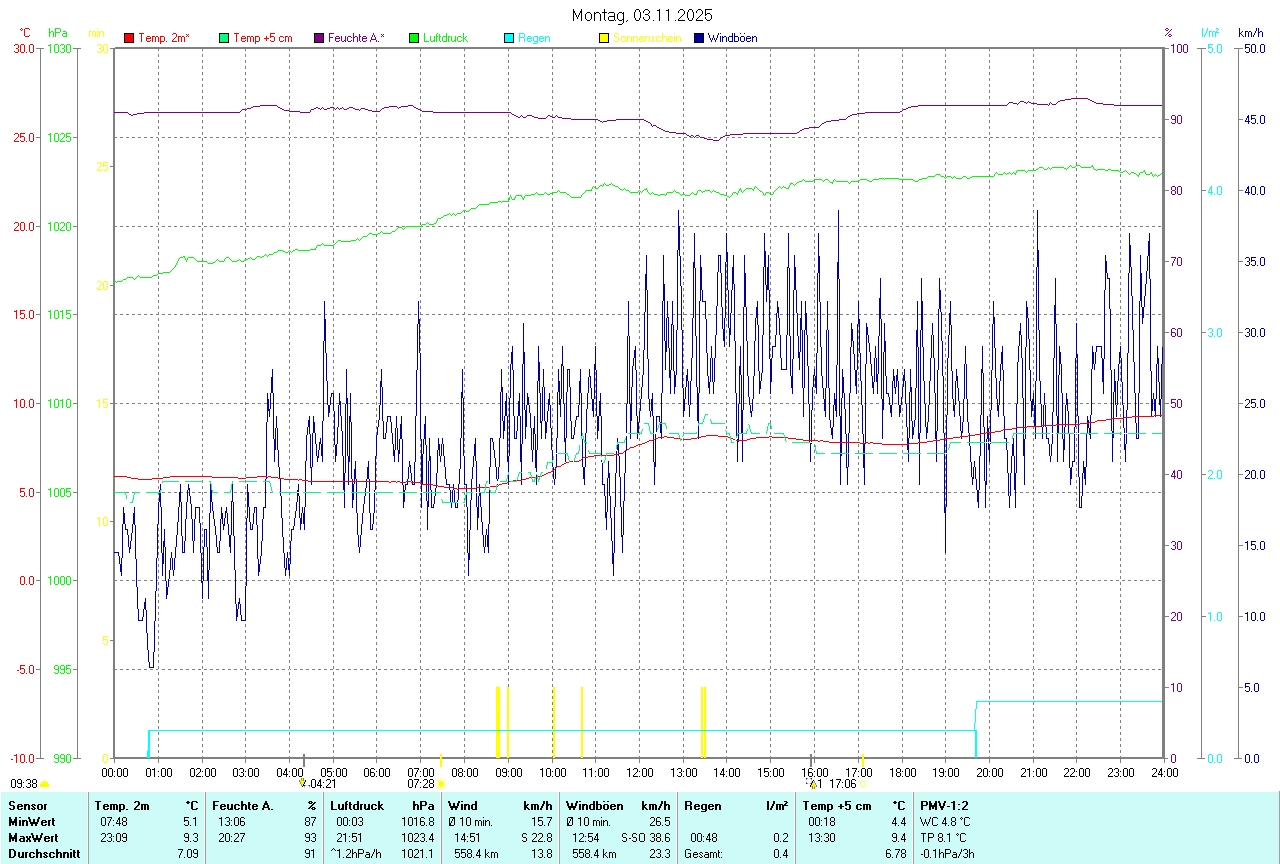
Task: Click the yellow Sonnenschein legend square
Action: tap(604, 38)
